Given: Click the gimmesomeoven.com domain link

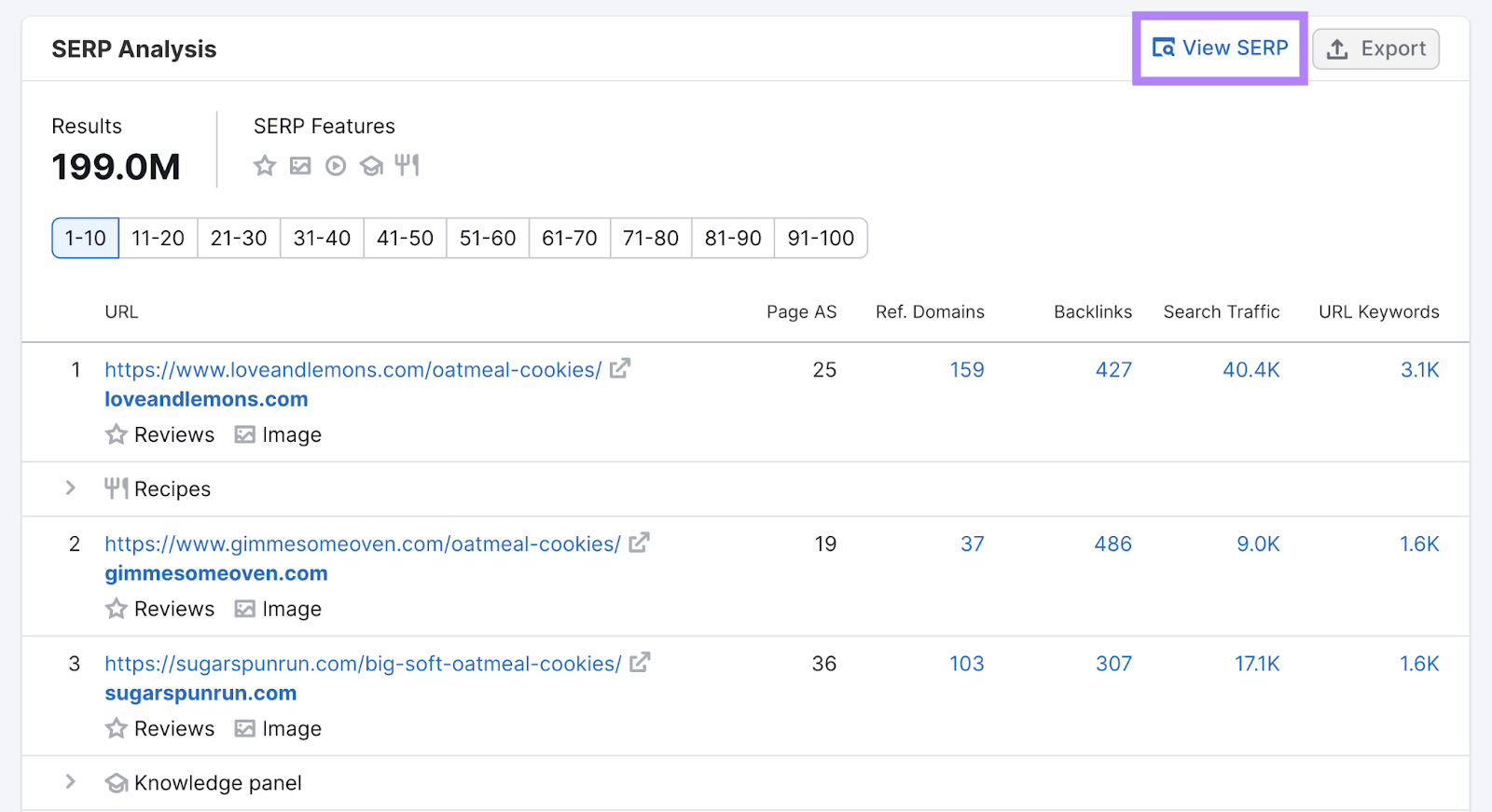Looking at the screenshot, I should (x=216, y=573).
